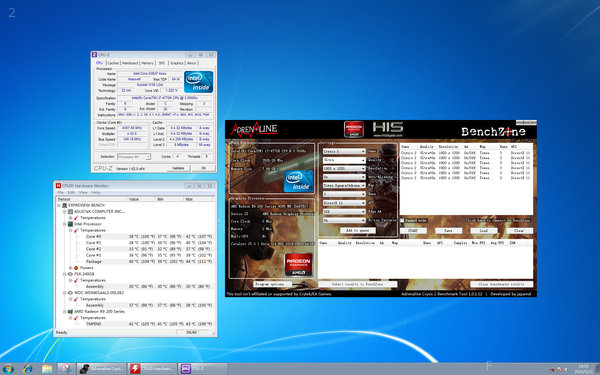
Task: Click the BenchZone logo
Action: pos(493,132)
